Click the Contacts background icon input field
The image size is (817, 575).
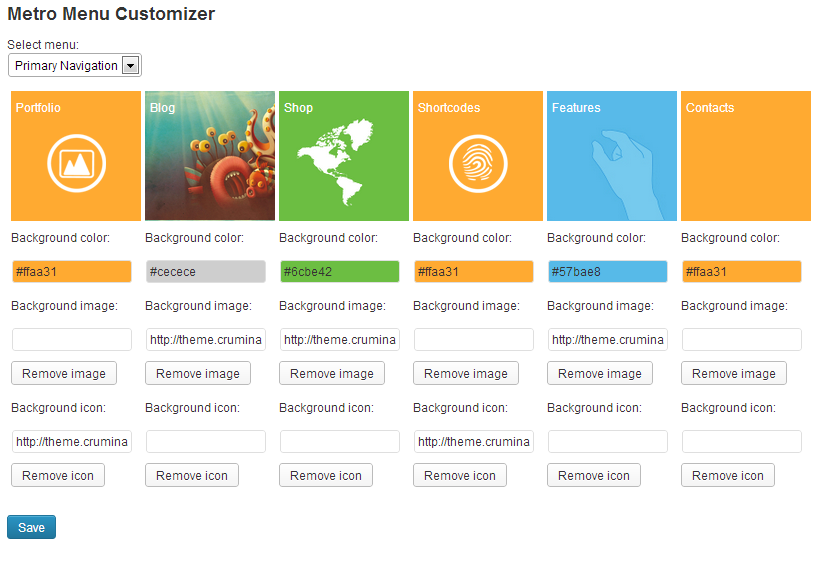click(741, 442)
